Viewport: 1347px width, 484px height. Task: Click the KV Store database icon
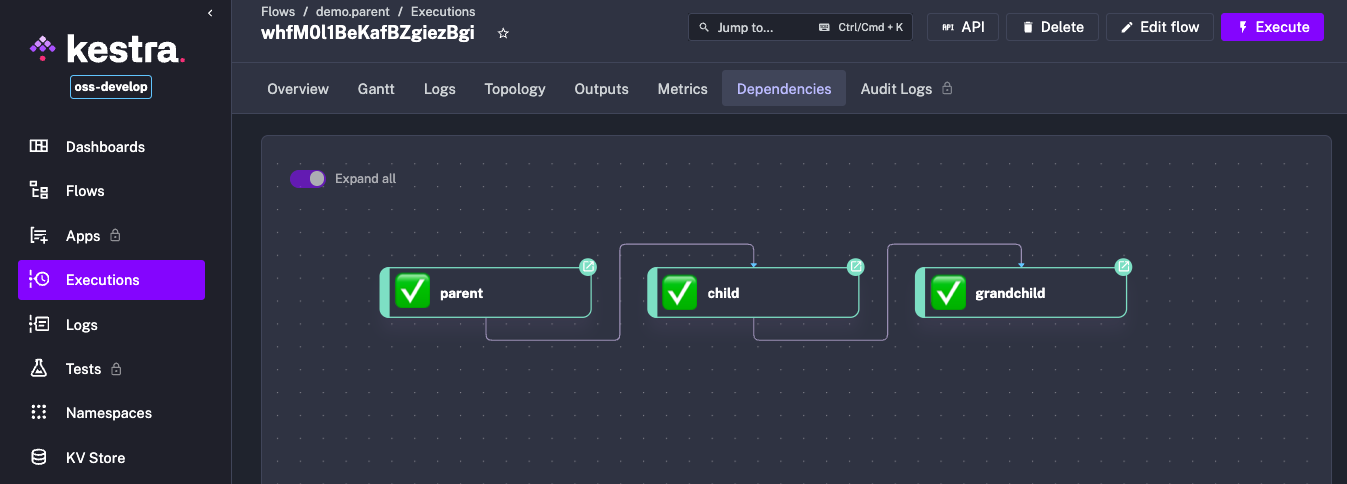click(x=39, y=457)
